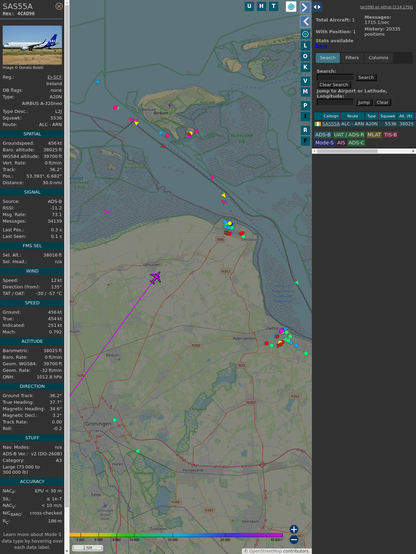Image resolution: width=416 pixels, height=554 pixels.
Task: Click the H button in the map header
Action: coord(261,6)
